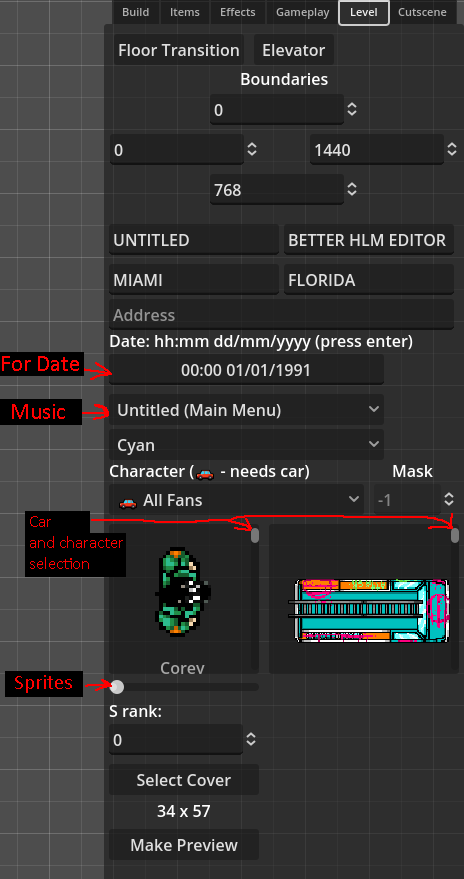464x879 pixels.
Task: Switch to the Cutscene tab
Action: [x=422, y=12]
